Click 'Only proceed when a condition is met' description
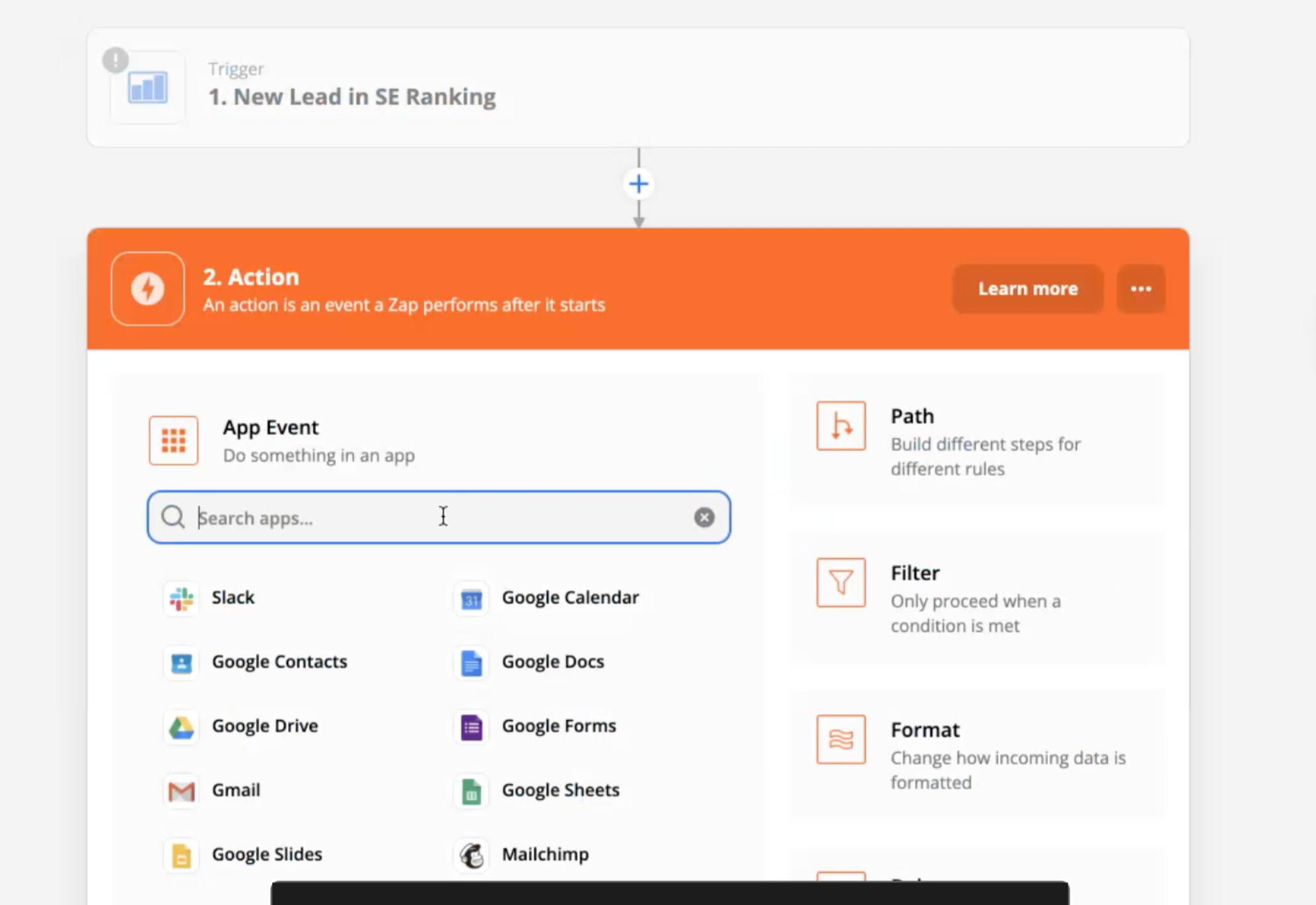The image size is (1316, 905). [976, 613]
